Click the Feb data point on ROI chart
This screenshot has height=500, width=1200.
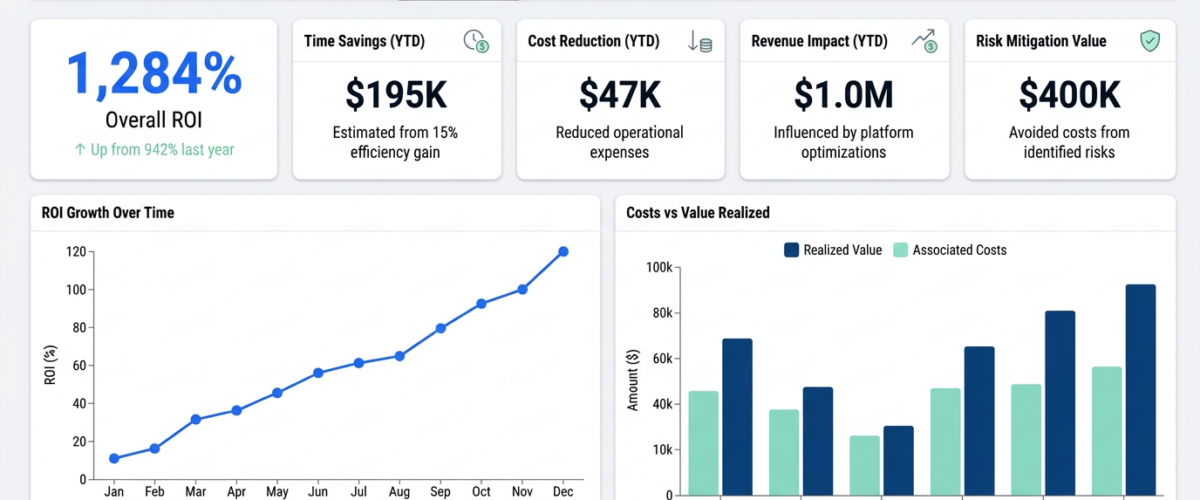pyautogui.click(x=155, y=448)
